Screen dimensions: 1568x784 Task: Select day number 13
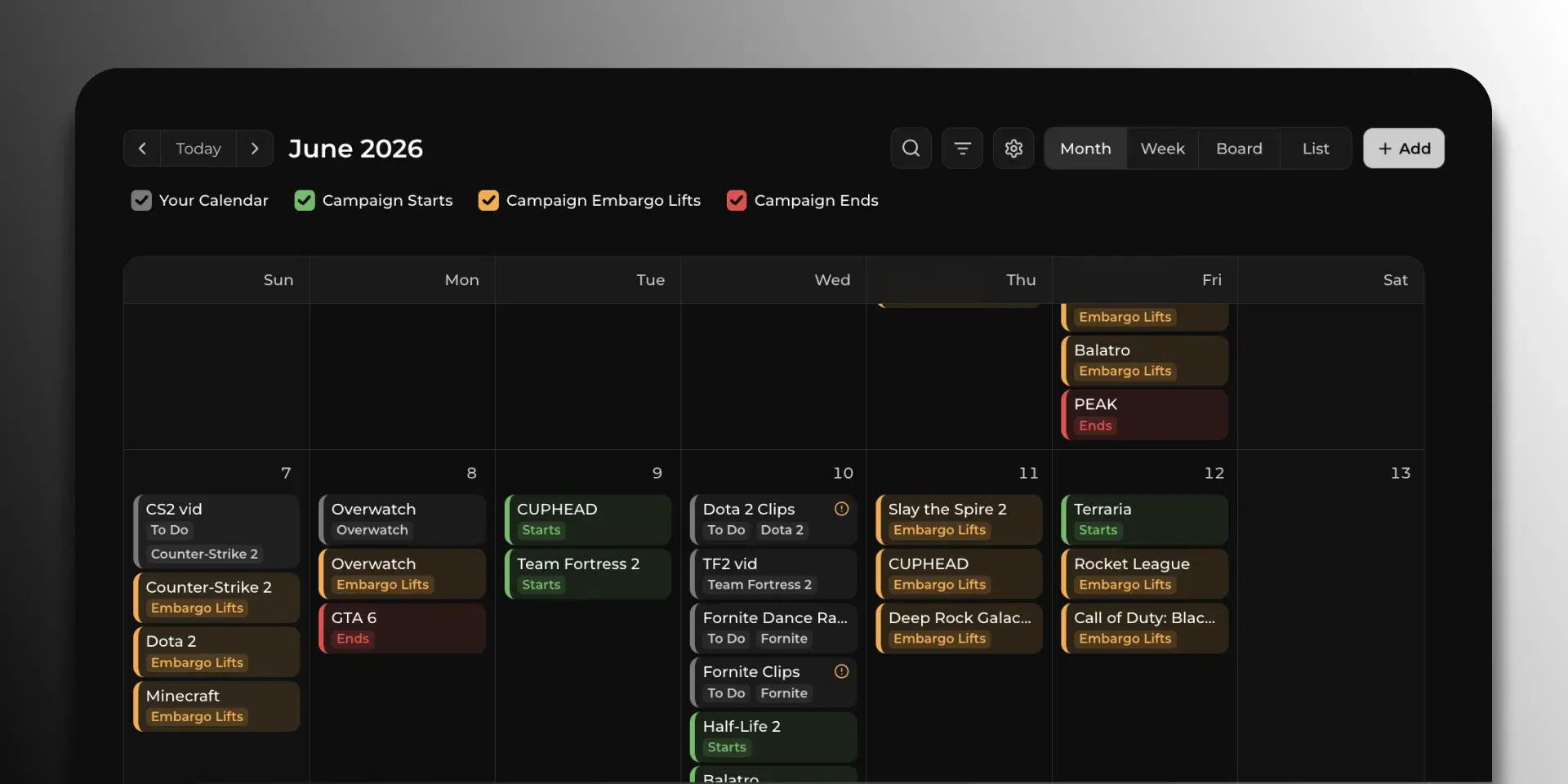pyautogui.click(x=1401, y=473)
